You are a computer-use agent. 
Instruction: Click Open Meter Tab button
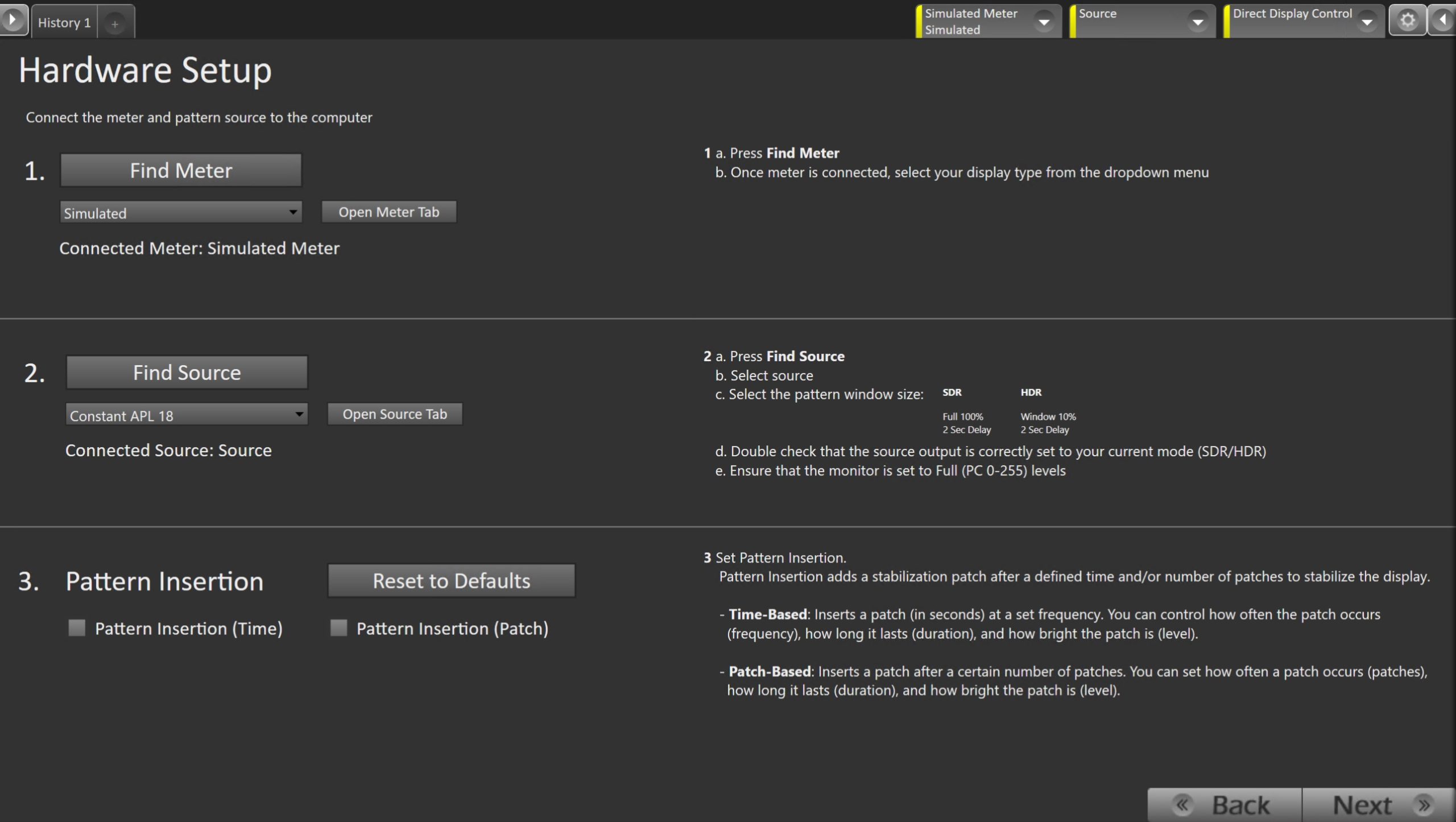(x=389, y=212)
